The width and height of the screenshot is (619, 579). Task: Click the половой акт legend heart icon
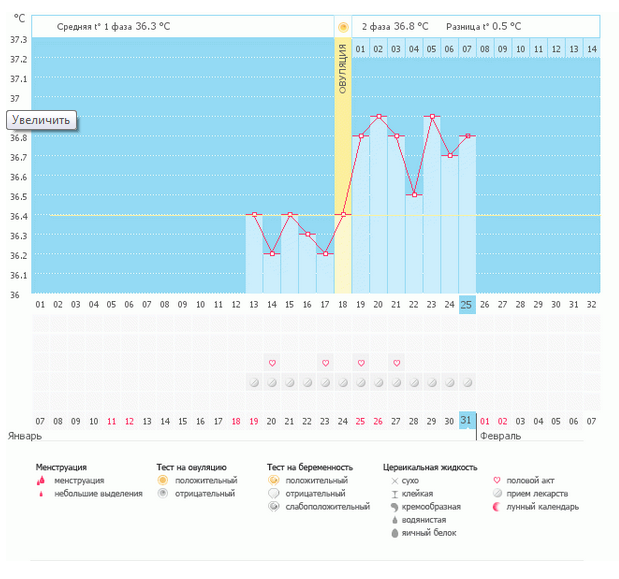click(x=499, y=480)
